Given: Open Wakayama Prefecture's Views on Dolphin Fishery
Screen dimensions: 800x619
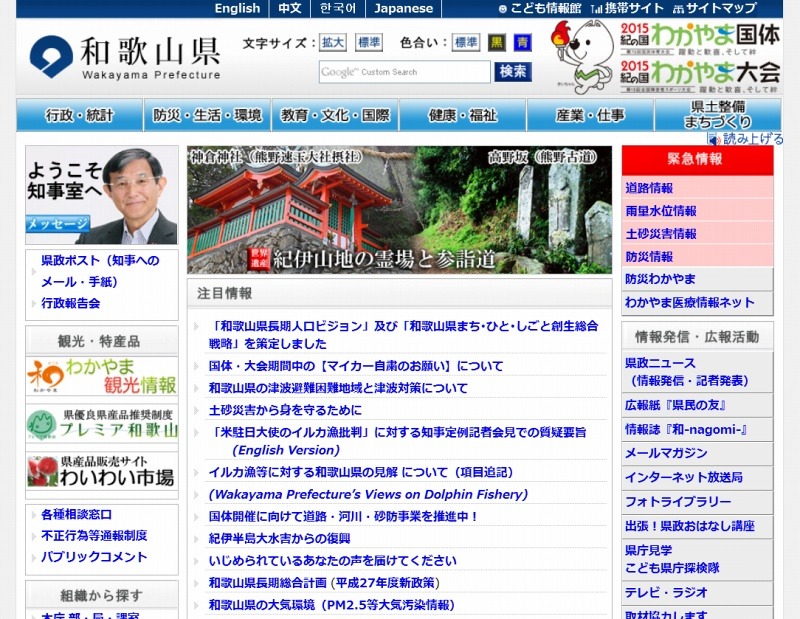Looking at the screenshot, I should click(x=368, y=494).
